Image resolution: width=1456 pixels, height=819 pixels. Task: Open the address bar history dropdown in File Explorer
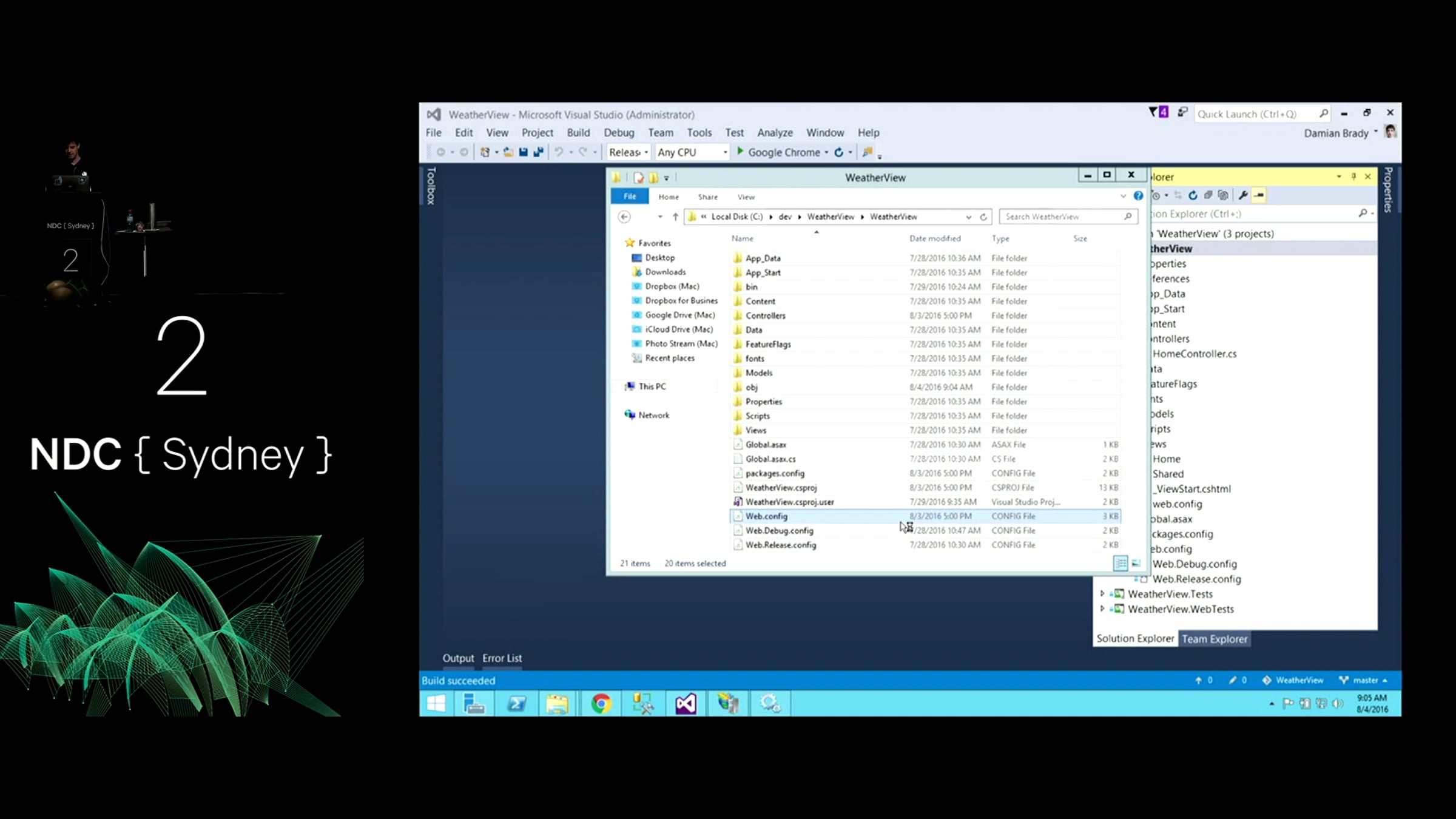[x=968, y=217]
